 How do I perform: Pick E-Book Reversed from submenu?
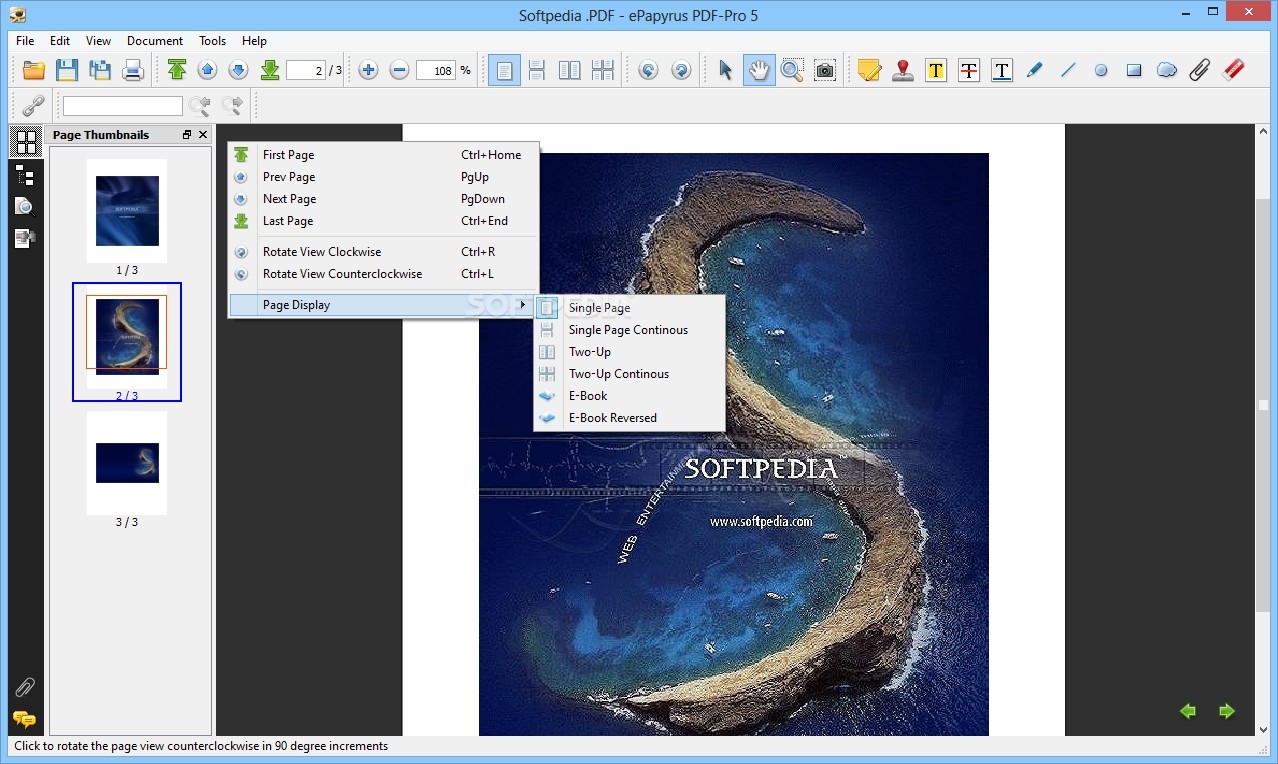pos(629,418)
